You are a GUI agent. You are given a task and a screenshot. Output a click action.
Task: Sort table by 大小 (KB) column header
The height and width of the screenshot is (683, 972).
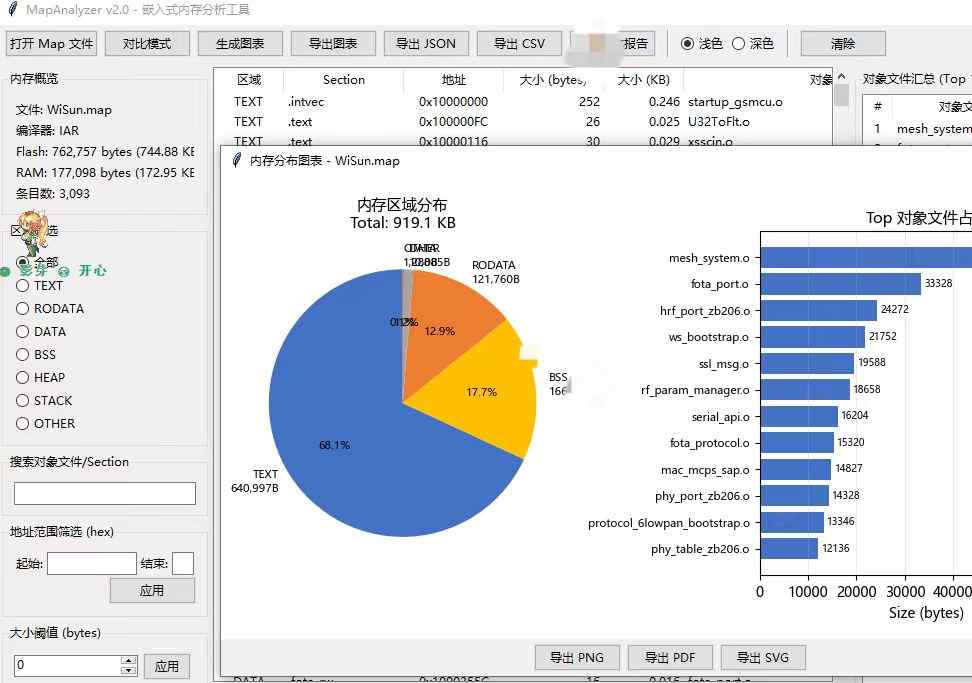(x=643, y=79)
